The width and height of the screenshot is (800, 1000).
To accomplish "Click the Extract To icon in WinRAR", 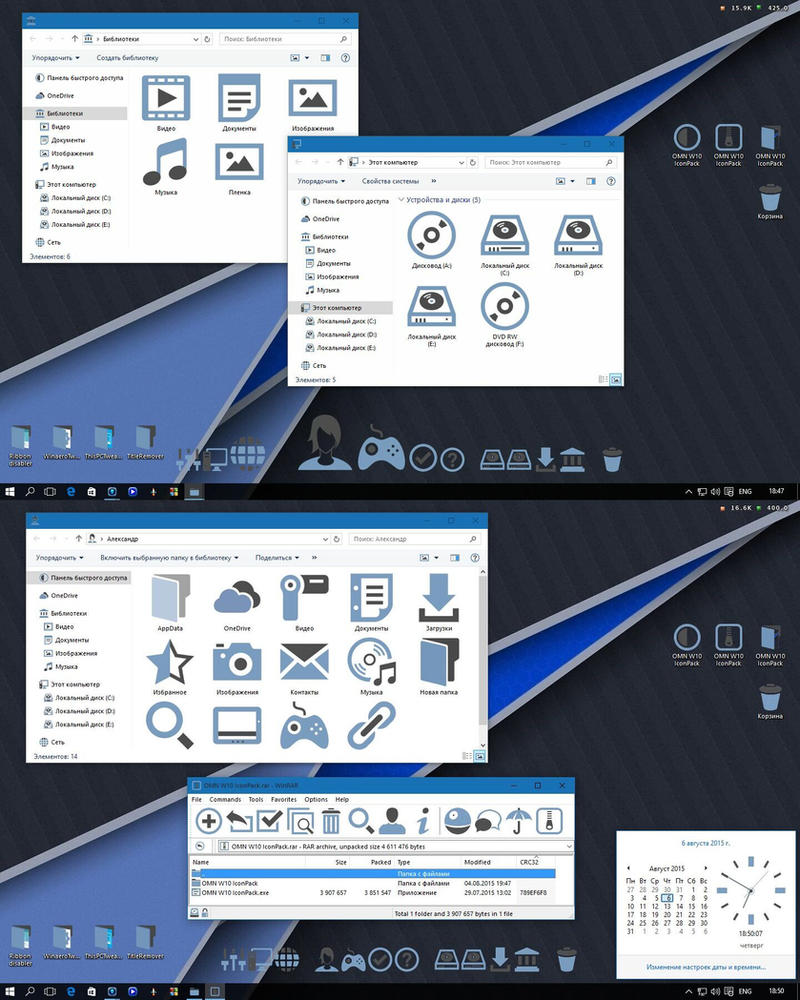I will click(x=239, y=822).
